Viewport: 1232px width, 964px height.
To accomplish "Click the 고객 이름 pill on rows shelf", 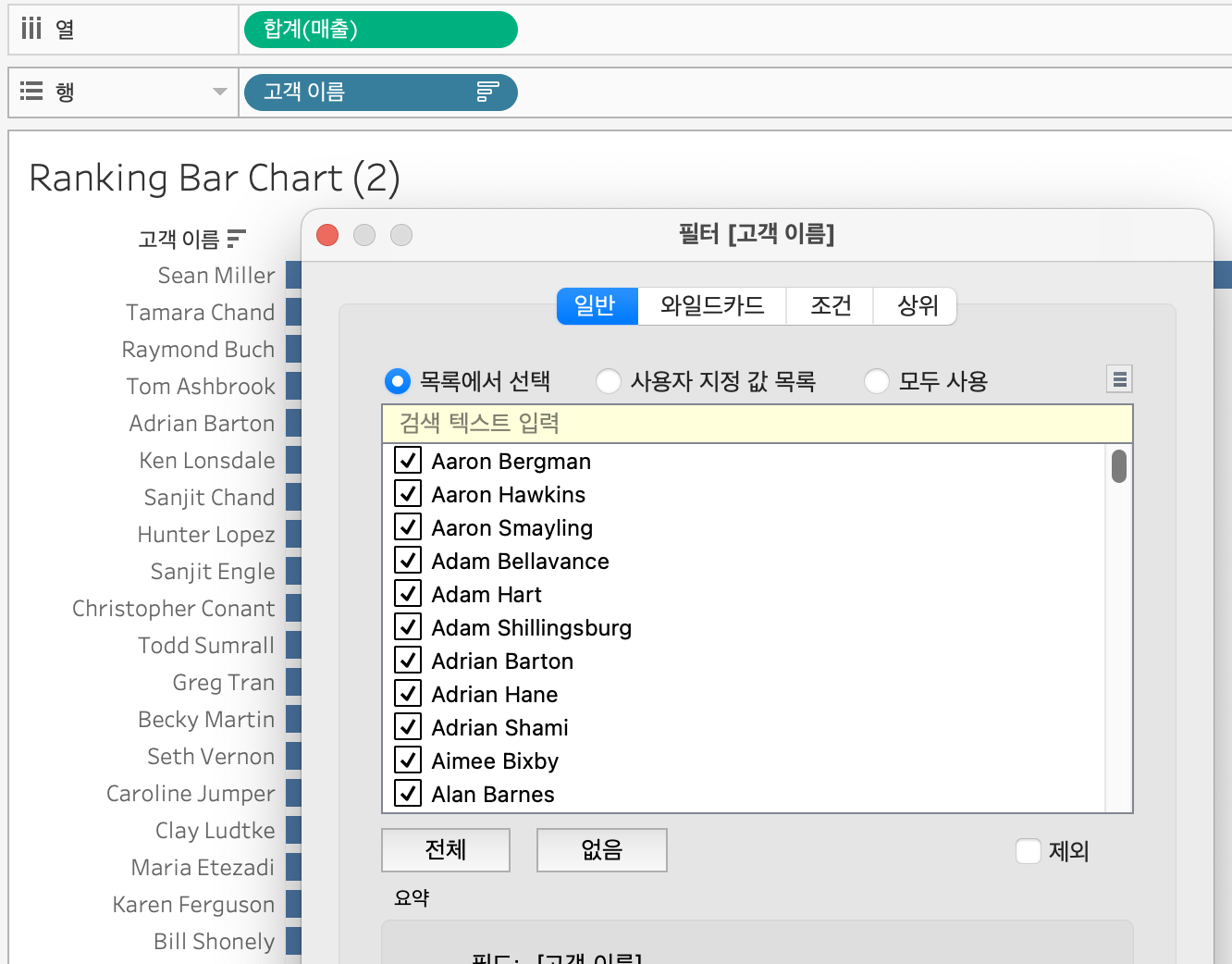I will [x=381, y=92].
